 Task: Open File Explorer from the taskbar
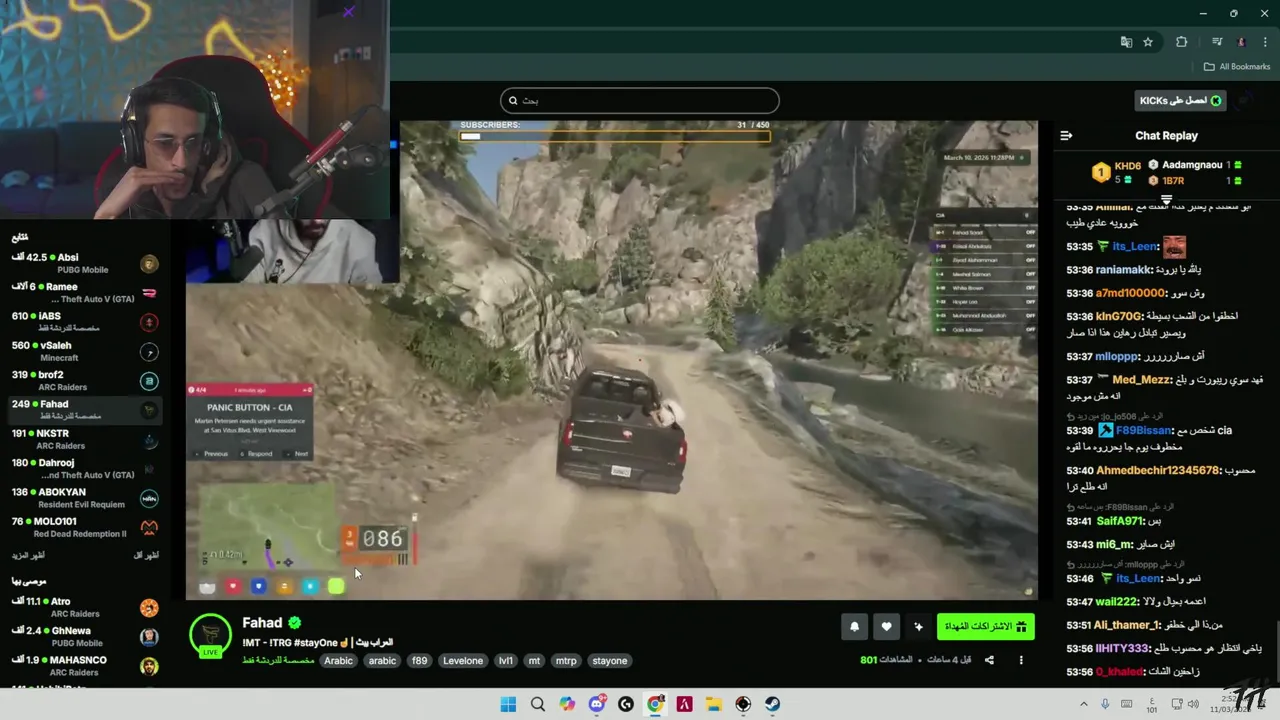pyautogui.click(x=714, y=704)
